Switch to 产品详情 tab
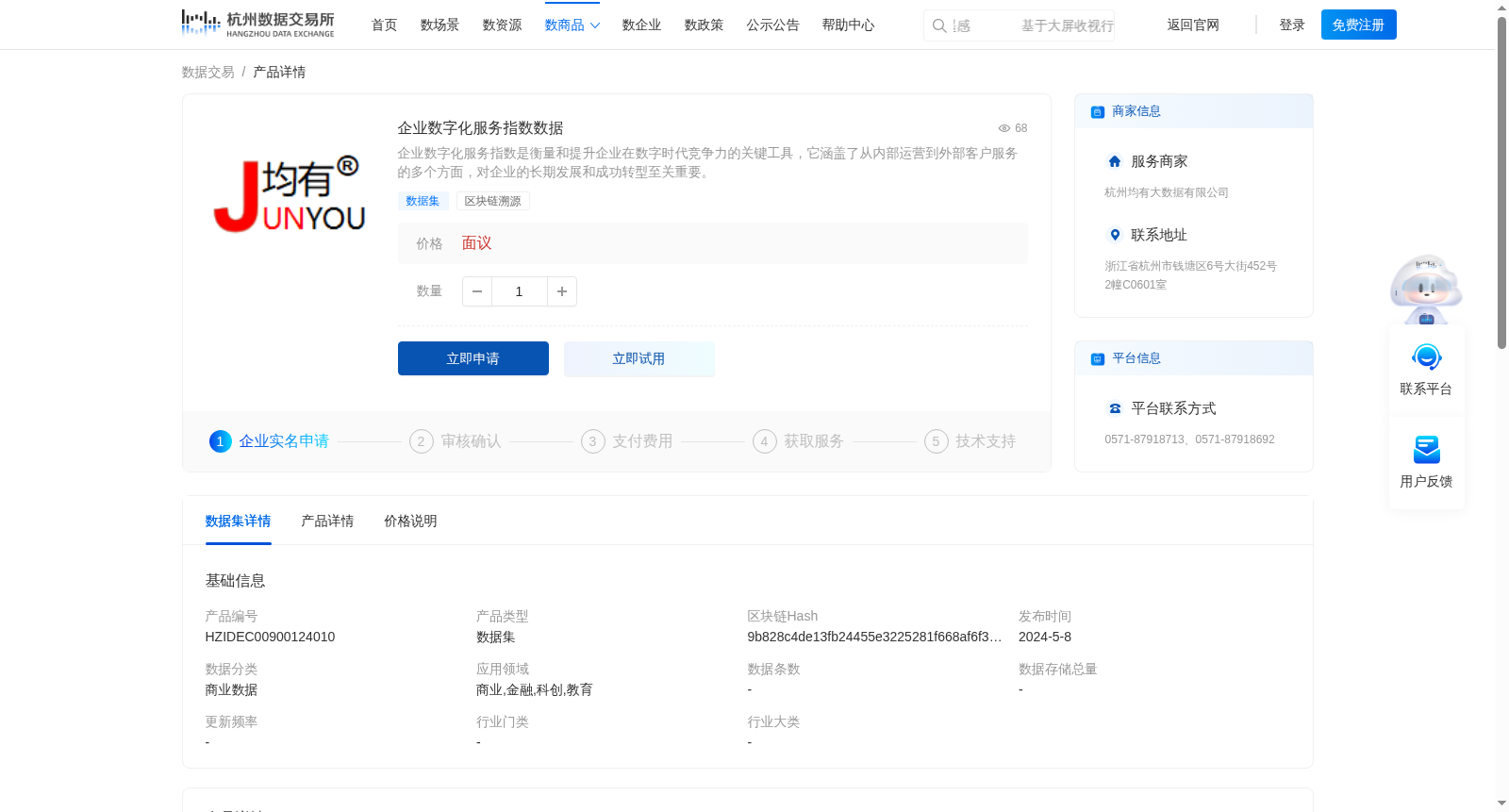1509x812 pixels. [x=328, y=521]
